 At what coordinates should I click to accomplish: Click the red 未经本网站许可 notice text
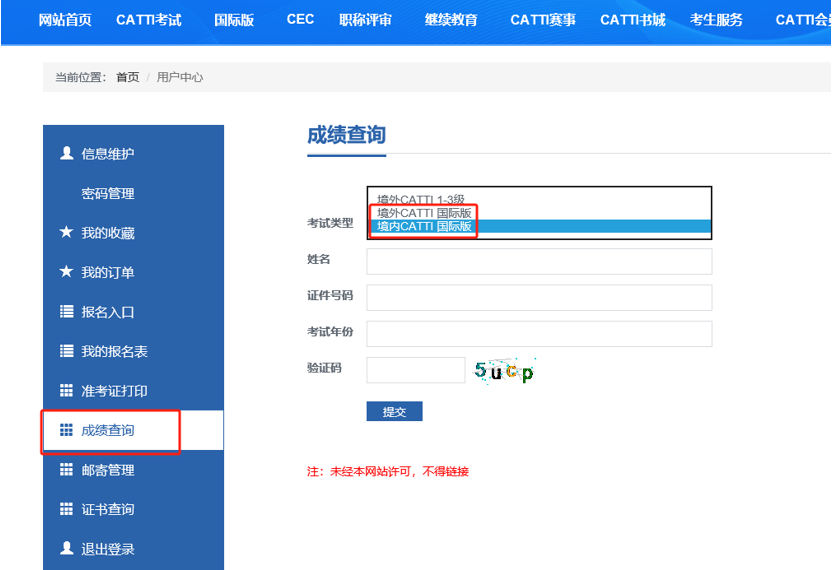click(388, 471)
